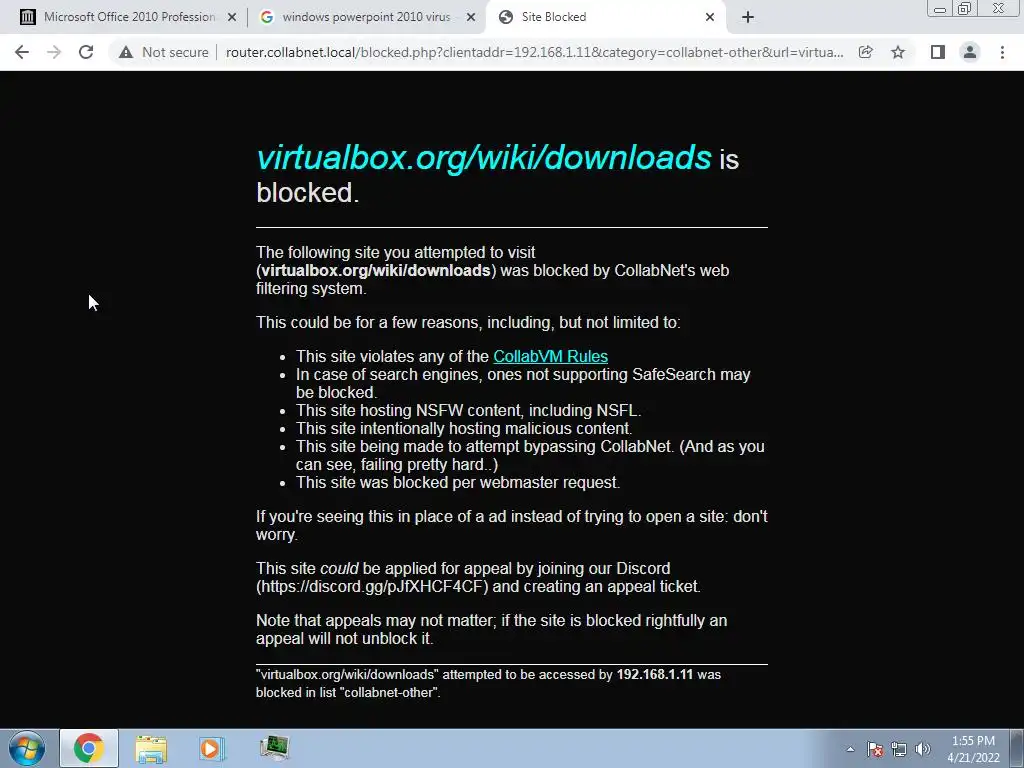Launch Windows Media Player from the taskbar
The image size is (1024, 768).
[211, 748]
